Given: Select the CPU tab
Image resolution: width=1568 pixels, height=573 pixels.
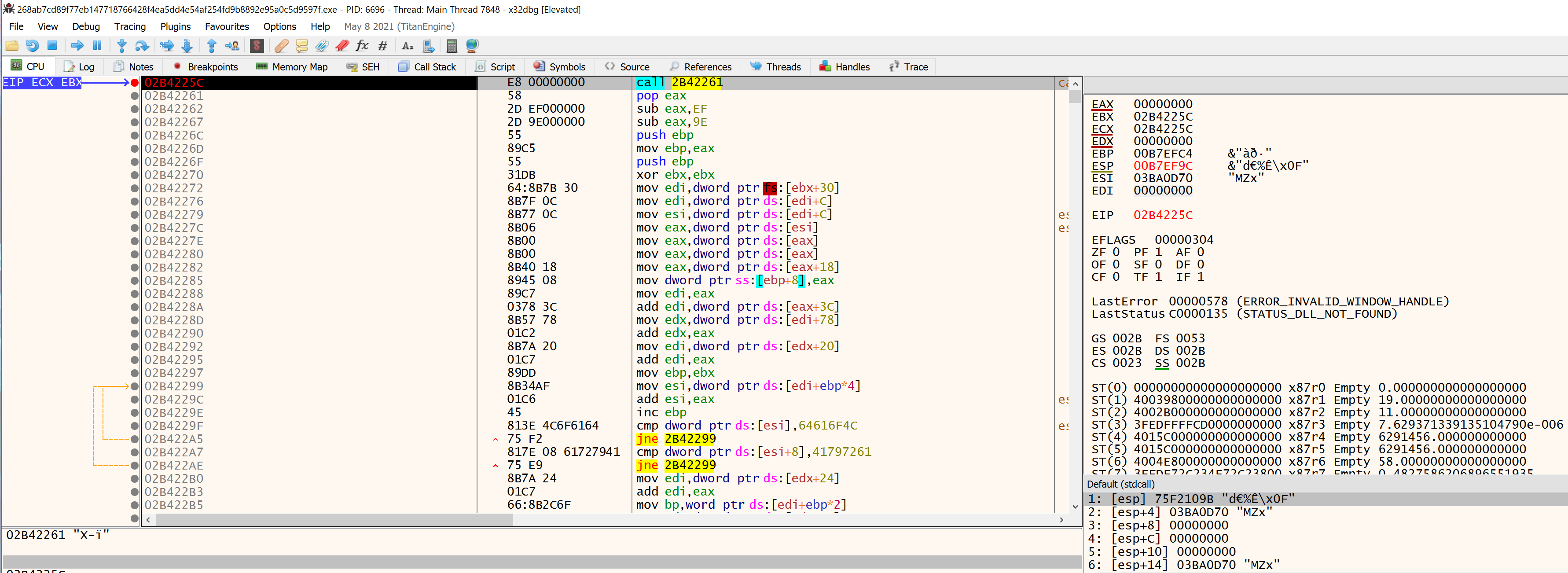Looking at the screenshot, I should click(28, 66).
